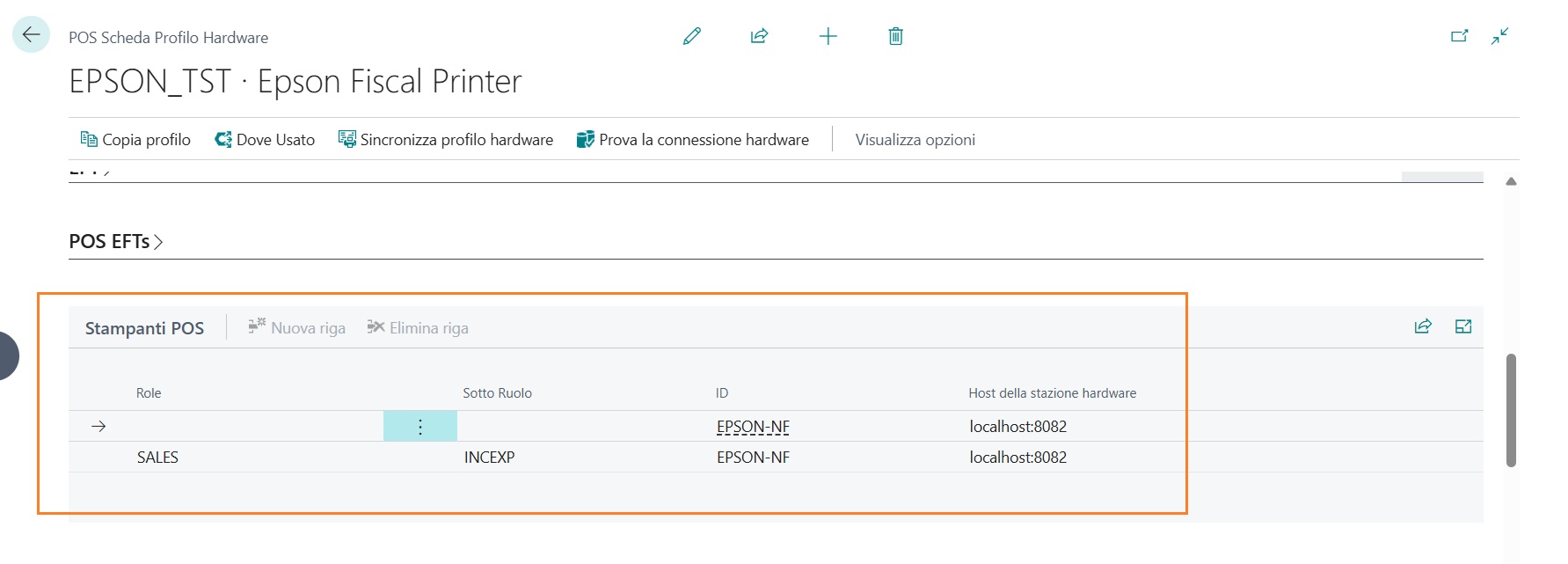Click the scroll up arrow

pyautogui.click(x=1511, y=181)
